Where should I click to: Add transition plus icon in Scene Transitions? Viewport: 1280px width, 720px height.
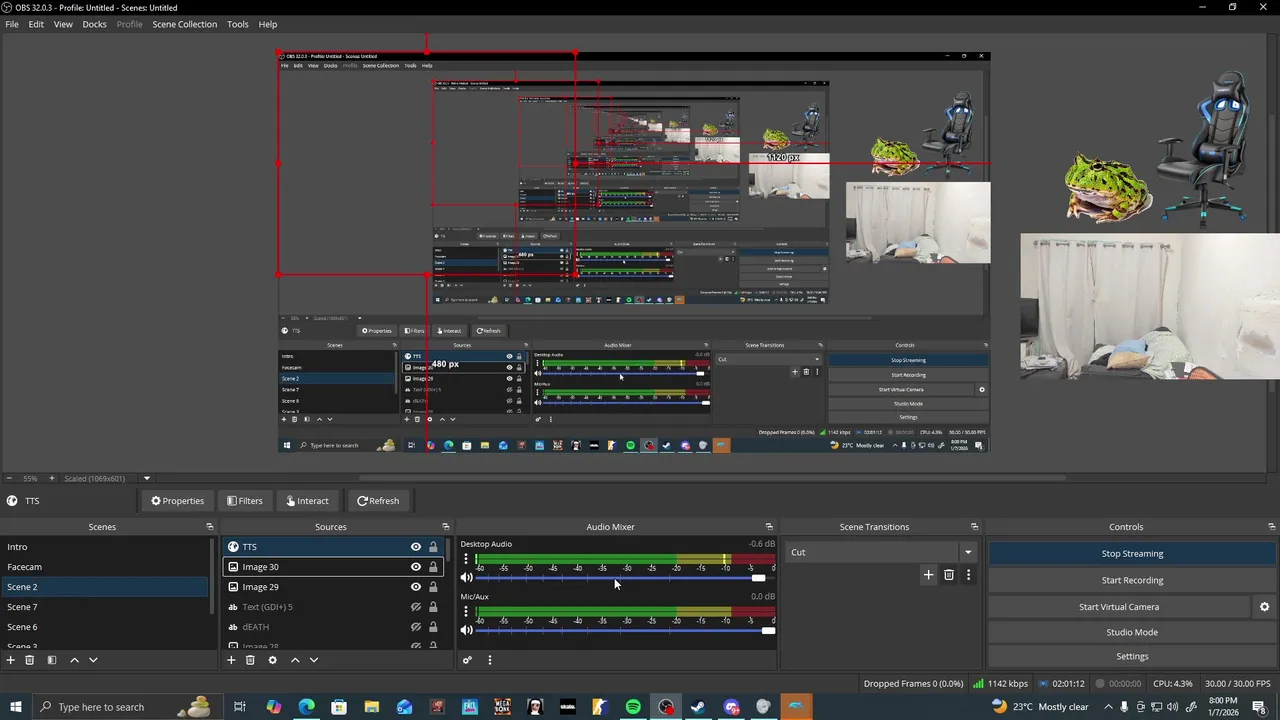(x=928, y=575)
